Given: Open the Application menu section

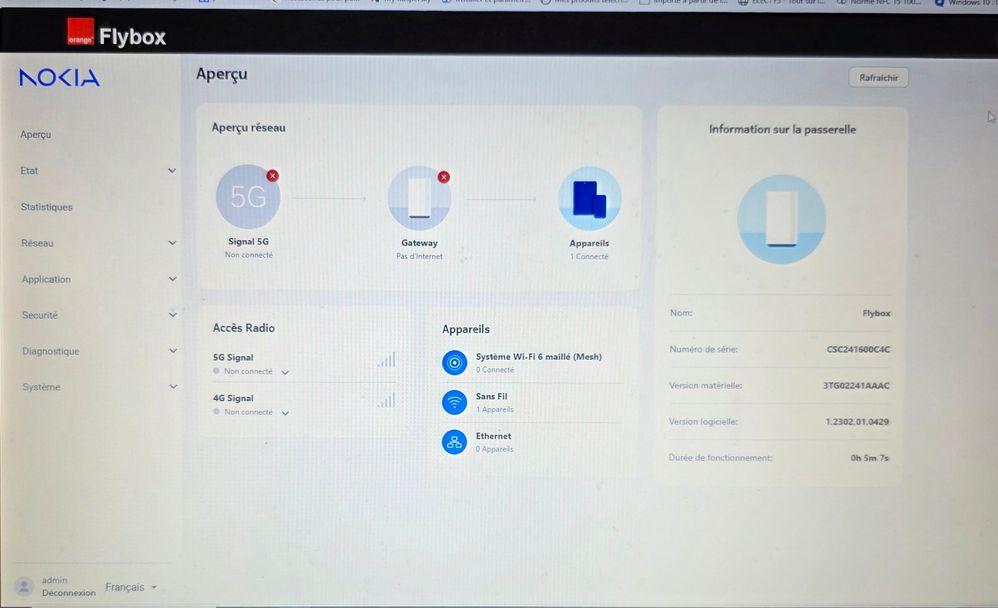Looking at the screenshot, I should [46, 279].
